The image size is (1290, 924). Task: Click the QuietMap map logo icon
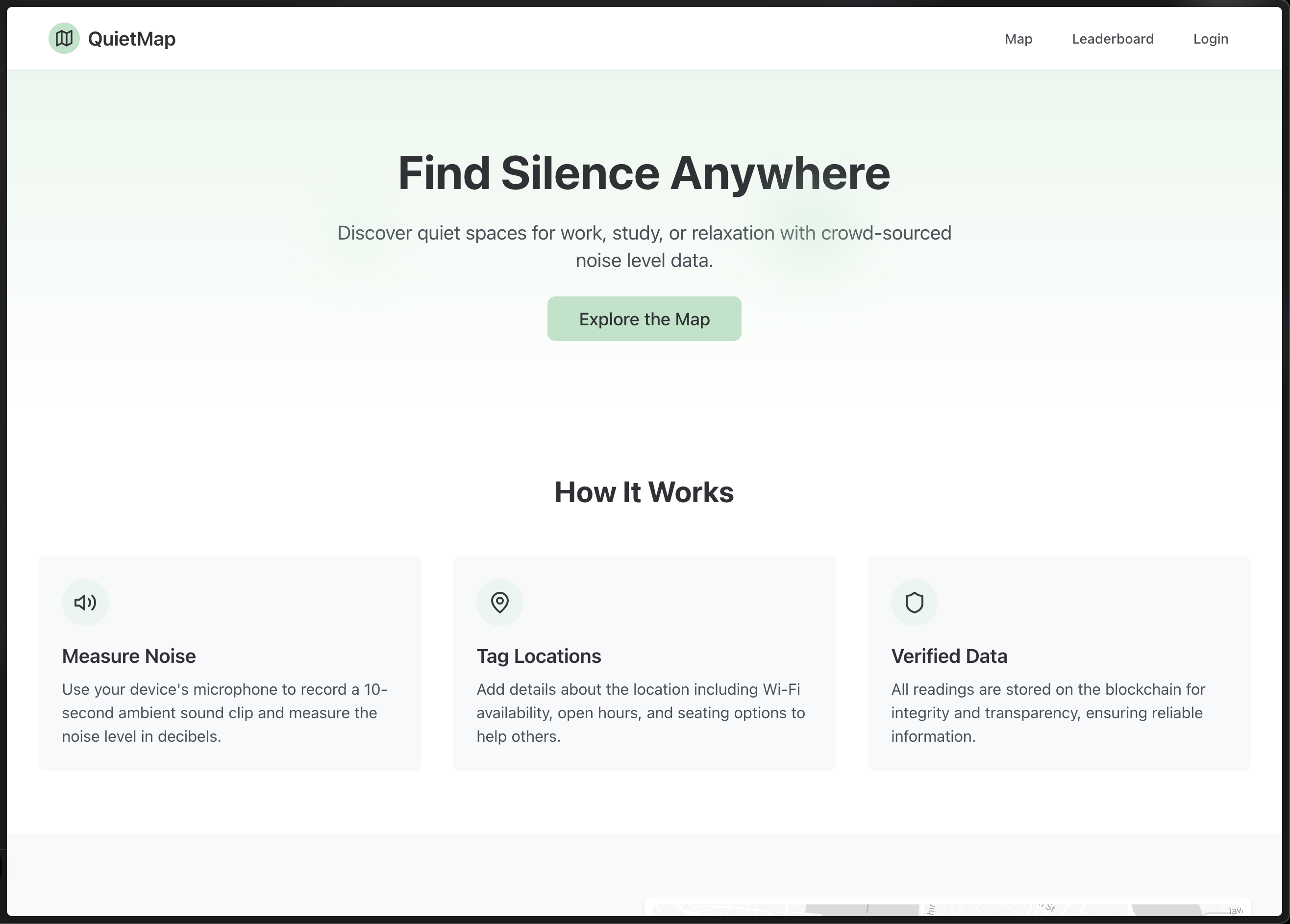[64, 39]
